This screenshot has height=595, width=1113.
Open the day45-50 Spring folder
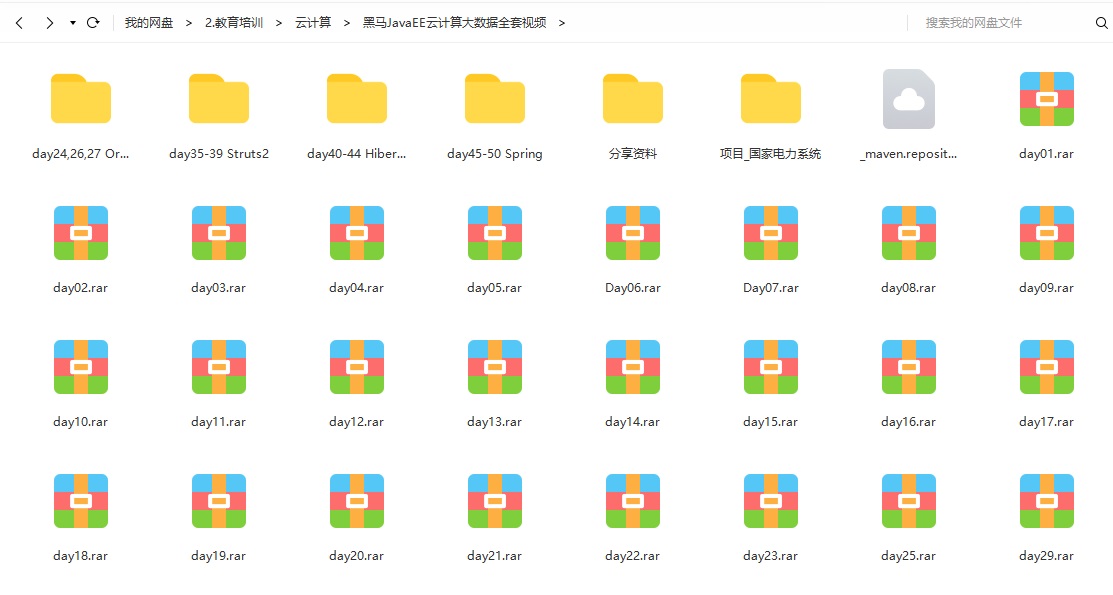(x=495, y=99)
